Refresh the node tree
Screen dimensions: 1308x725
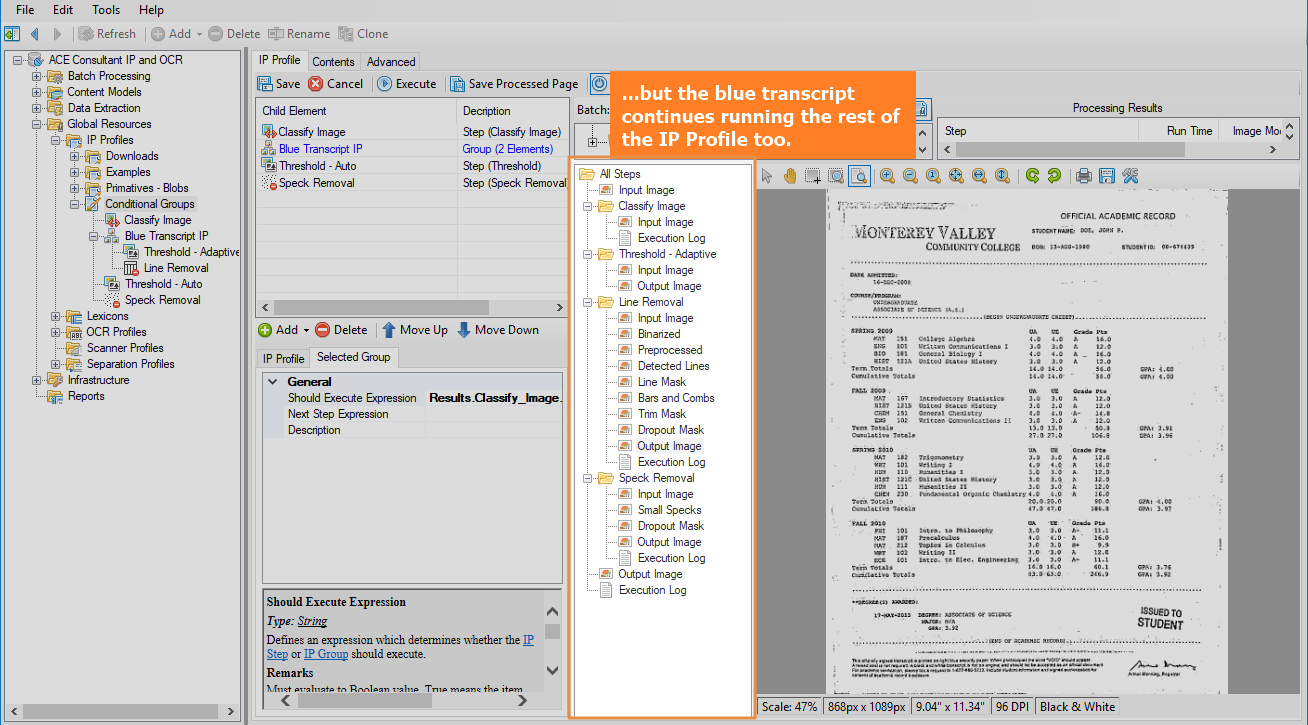click(x=108, y=34)
